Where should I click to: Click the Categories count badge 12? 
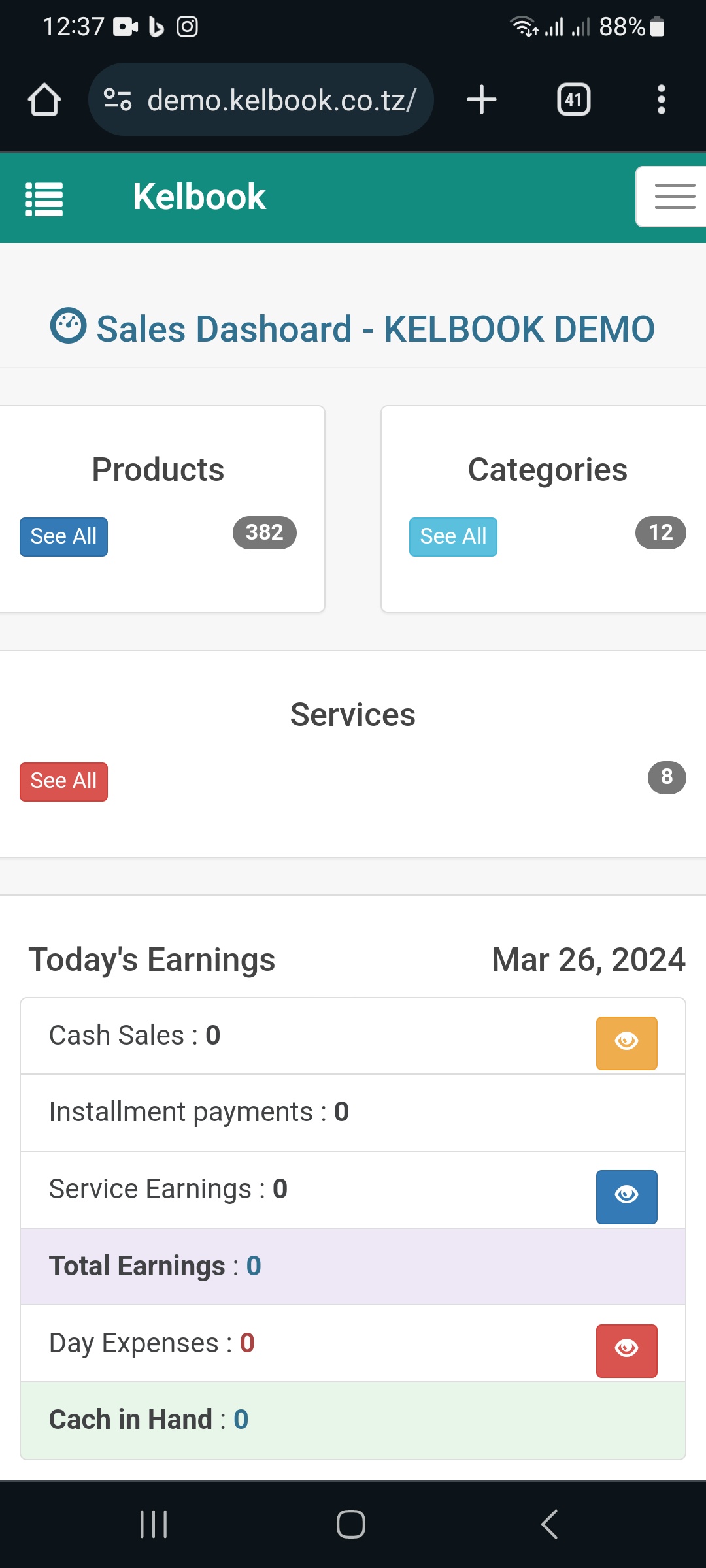pos(660,532)
